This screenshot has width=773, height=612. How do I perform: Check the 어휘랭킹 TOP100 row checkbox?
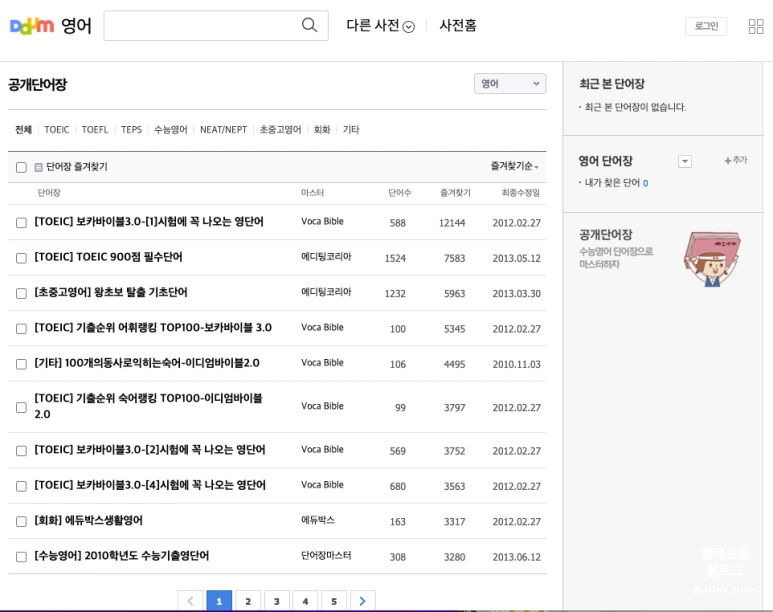(x=21, y=329)
